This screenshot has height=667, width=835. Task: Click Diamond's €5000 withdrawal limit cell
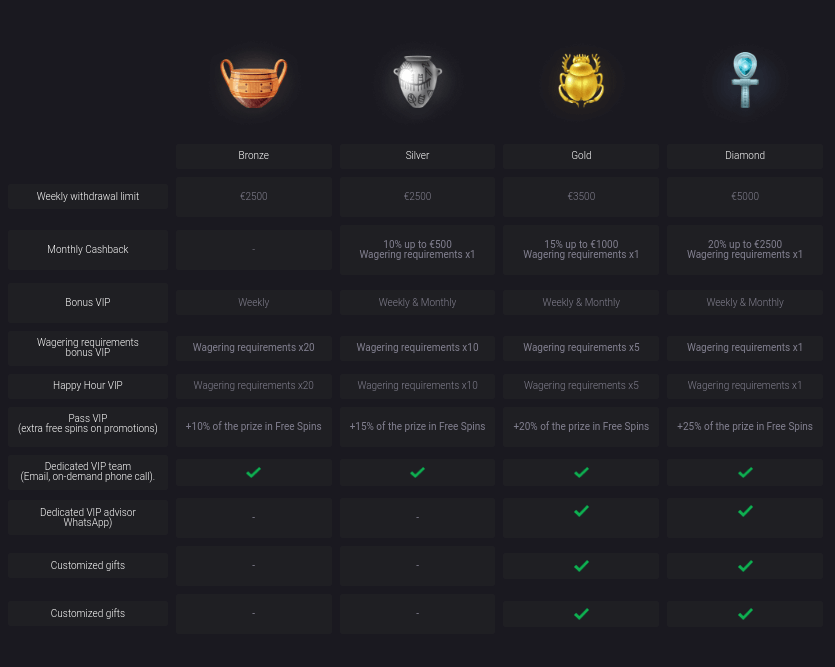(x=745, y=197)
